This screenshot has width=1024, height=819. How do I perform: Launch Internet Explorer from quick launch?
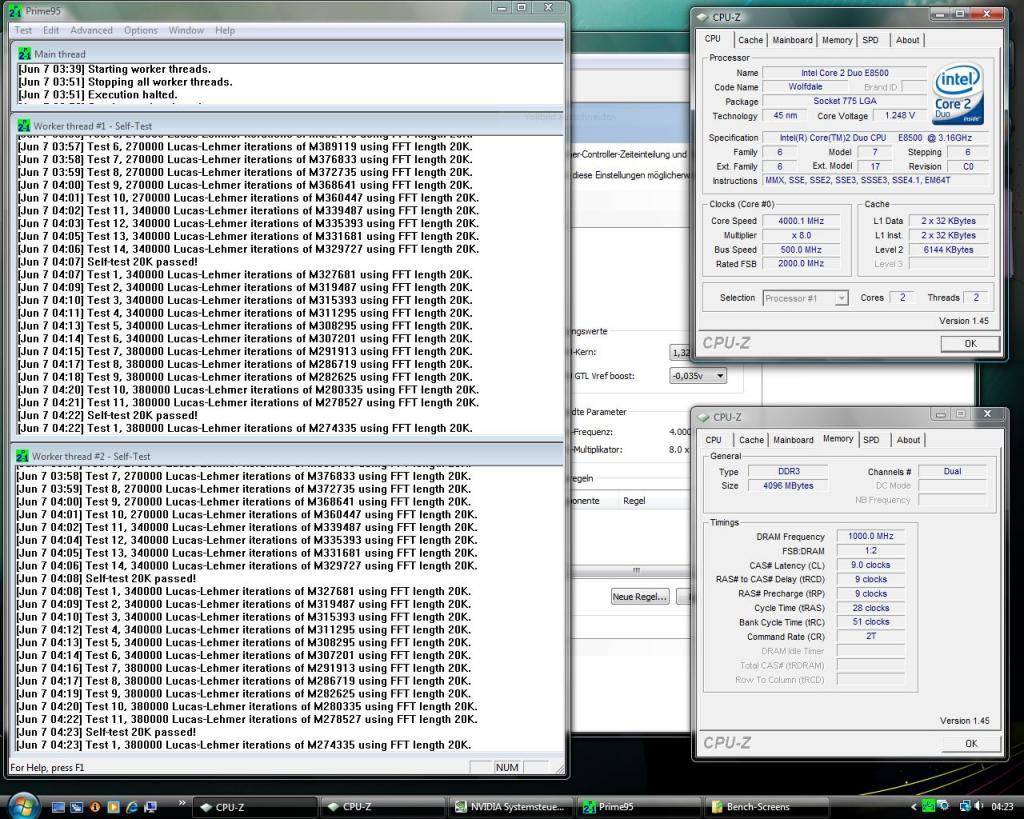(131, 807)
